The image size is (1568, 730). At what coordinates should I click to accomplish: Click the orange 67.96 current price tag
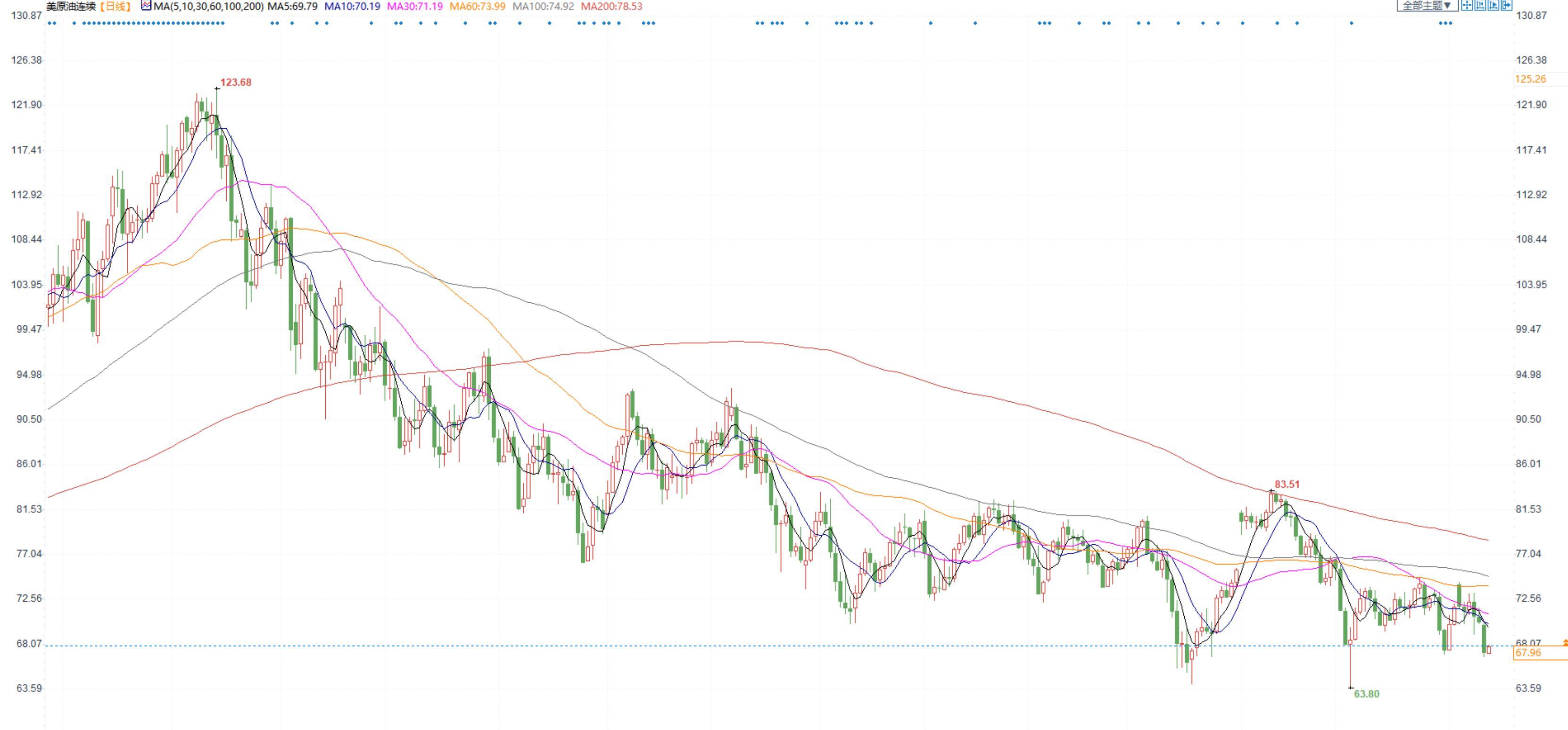[x=1528, y=653]
